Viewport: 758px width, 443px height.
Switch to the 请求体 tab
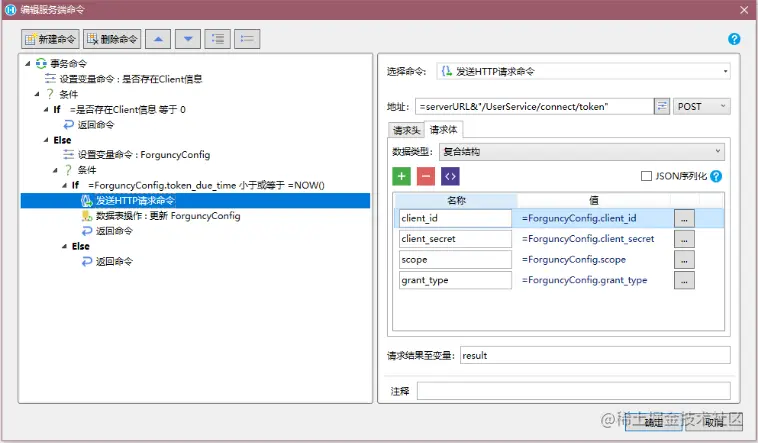(x=443, y=130)
